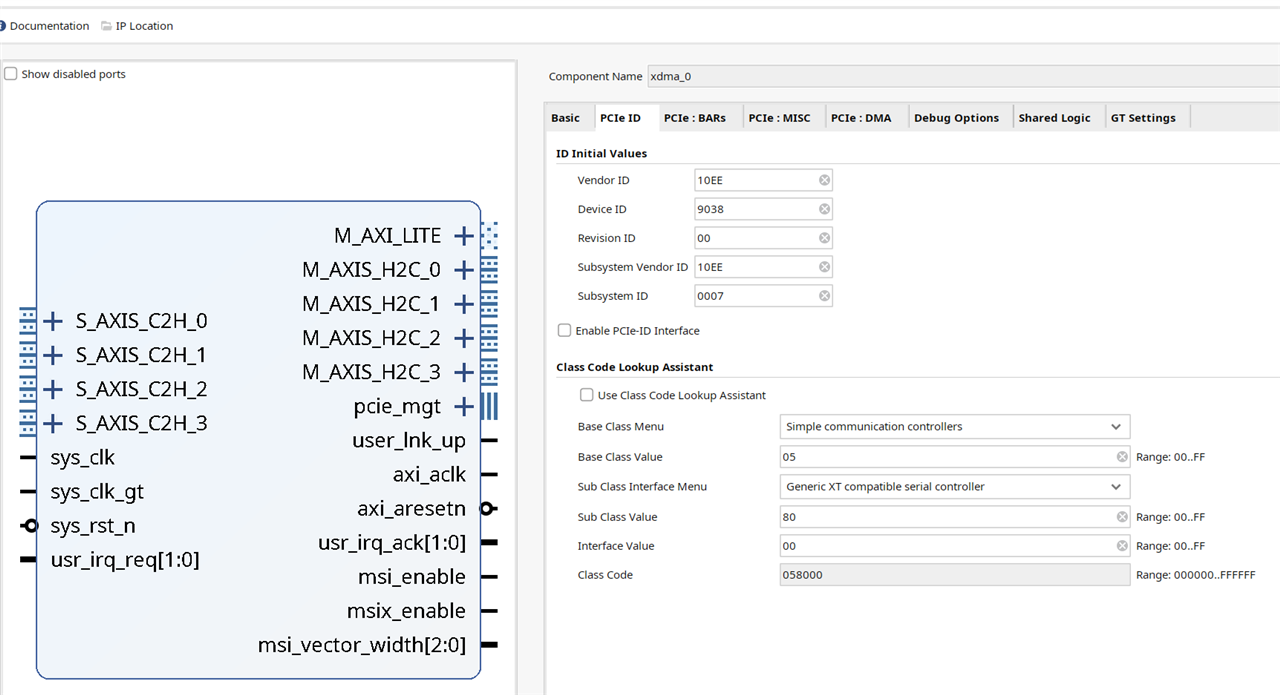Click the Class Code value field
This screenshot has height=695, width=1280.
(x=955, y=575)
